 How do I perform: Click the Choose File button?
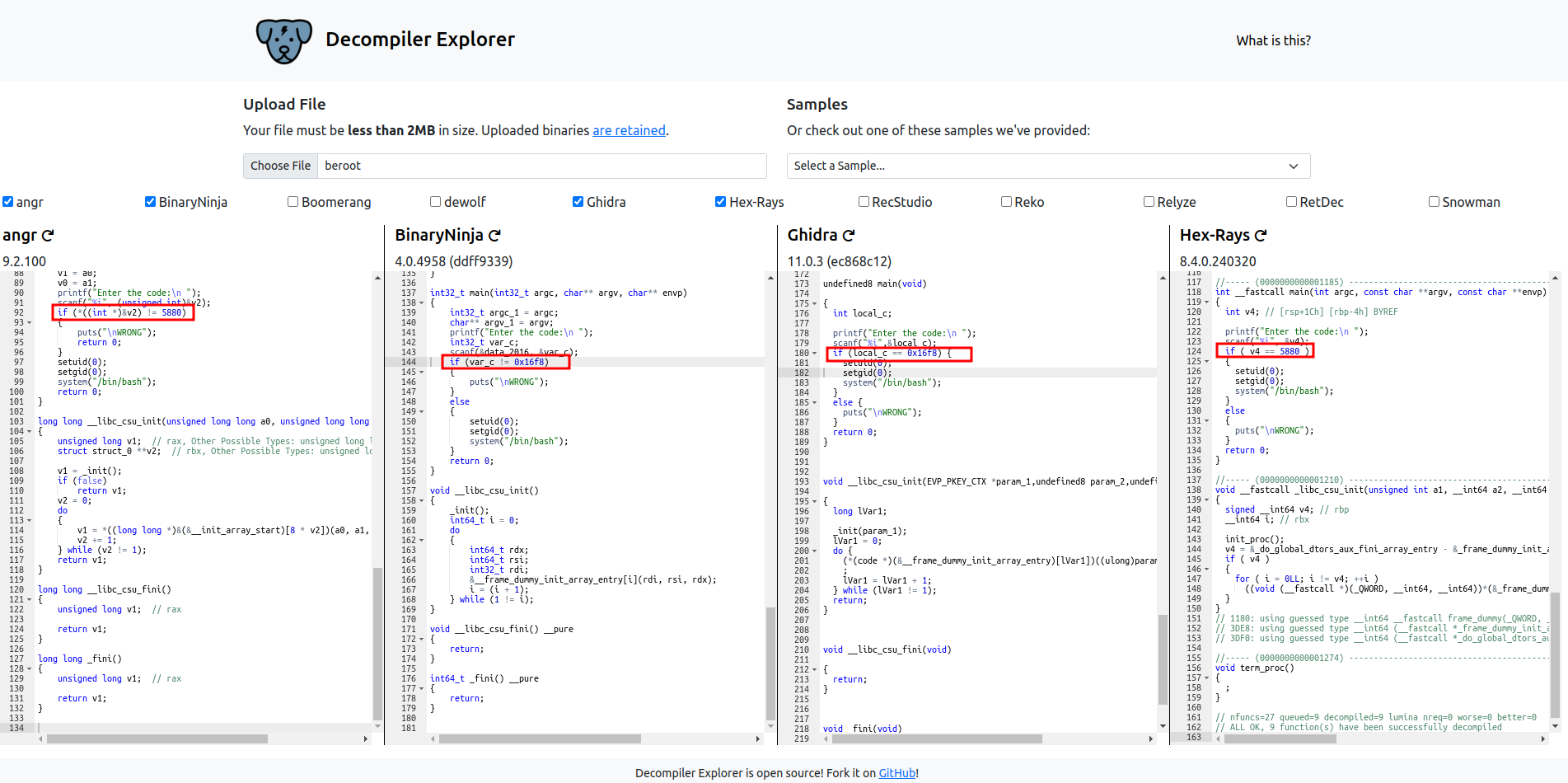click(280, 166)
